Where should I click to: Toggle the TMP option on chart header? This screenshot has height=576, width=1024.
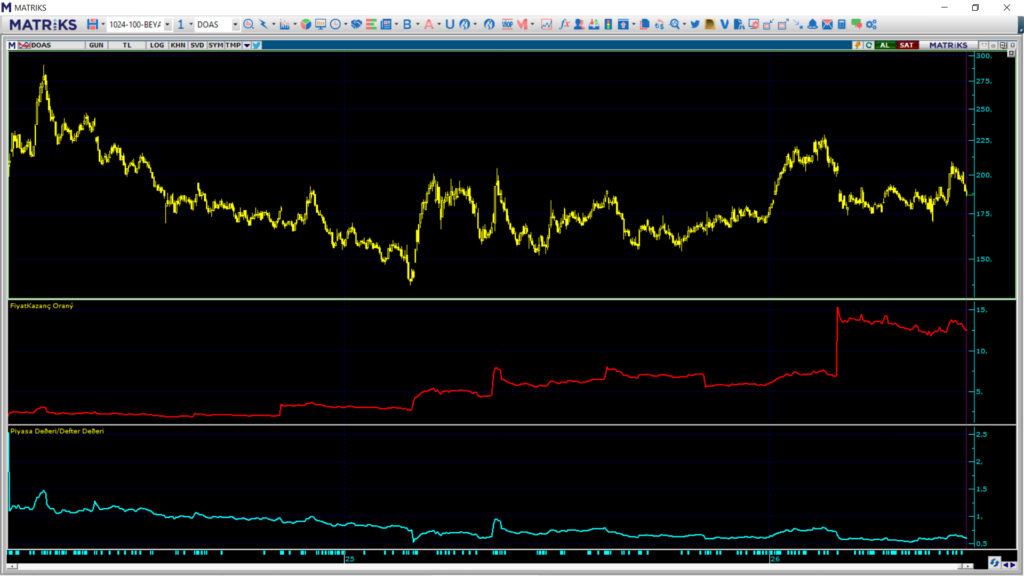[233, 45]
